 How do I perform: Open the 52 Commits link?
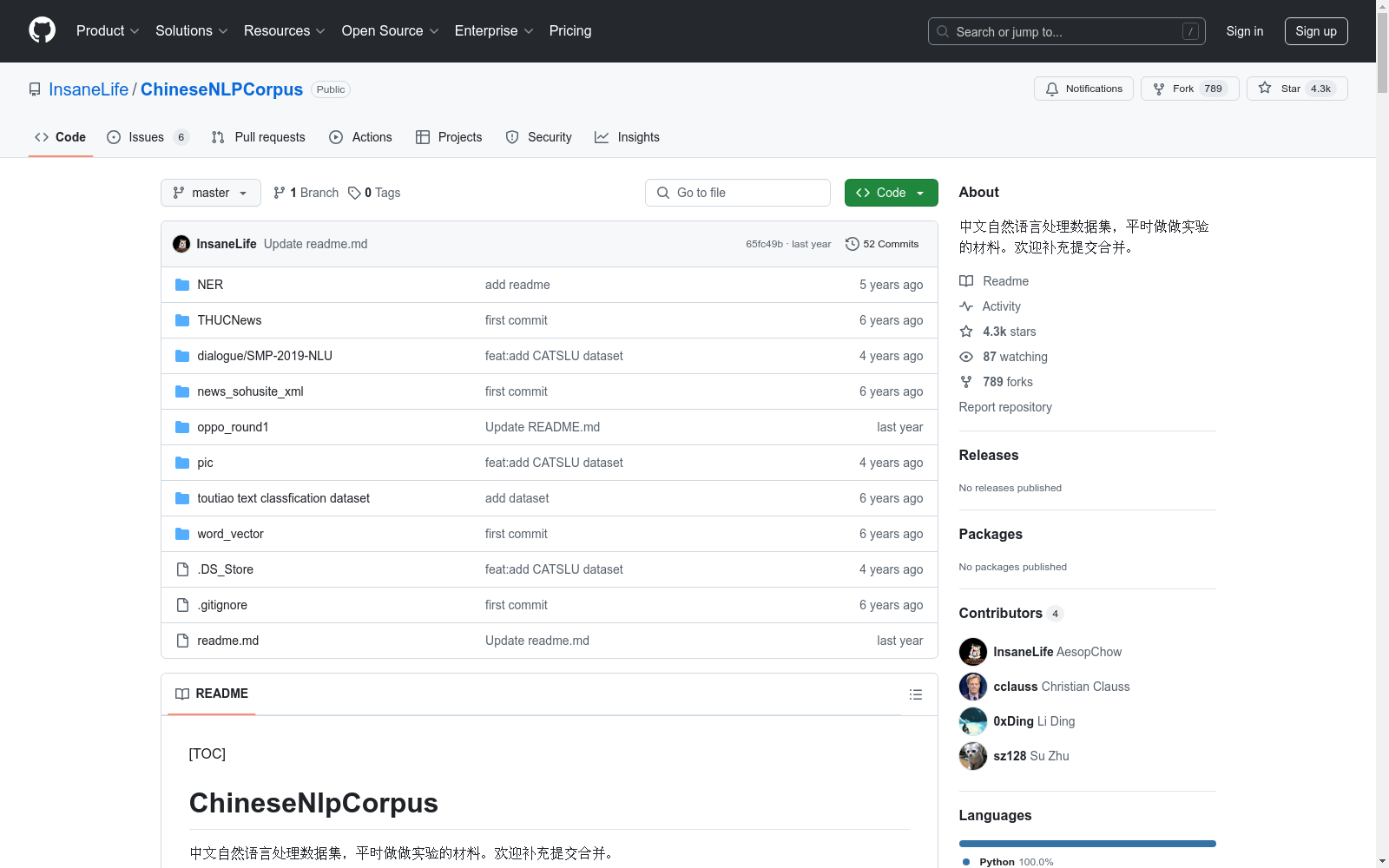882,244
